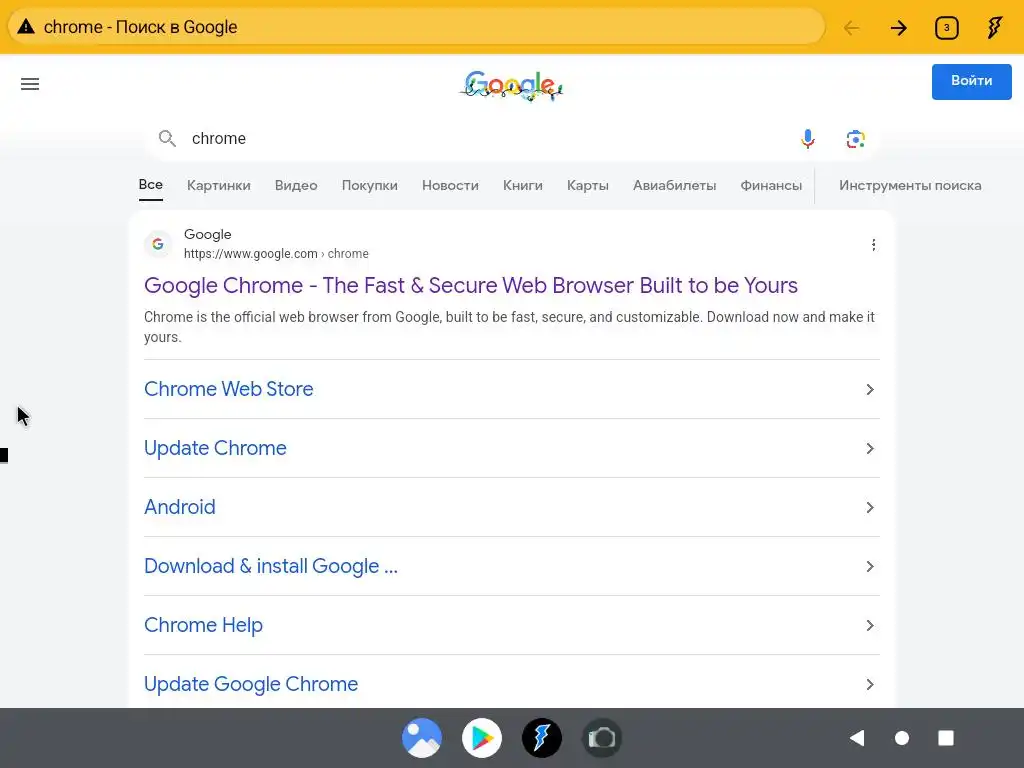Open the Google Chrome Fast & Secure result title
This screenshot has height=768, width=1024.
[471, 285]
